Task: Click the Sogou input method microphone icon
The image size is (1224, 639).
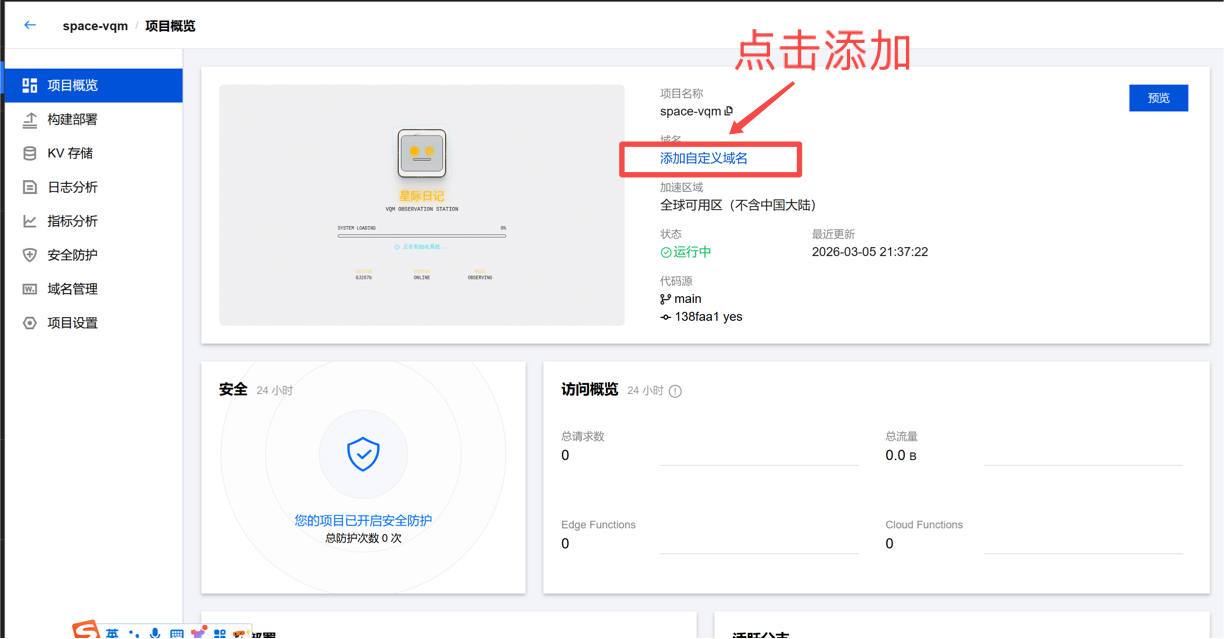Action: click(155, 633)
